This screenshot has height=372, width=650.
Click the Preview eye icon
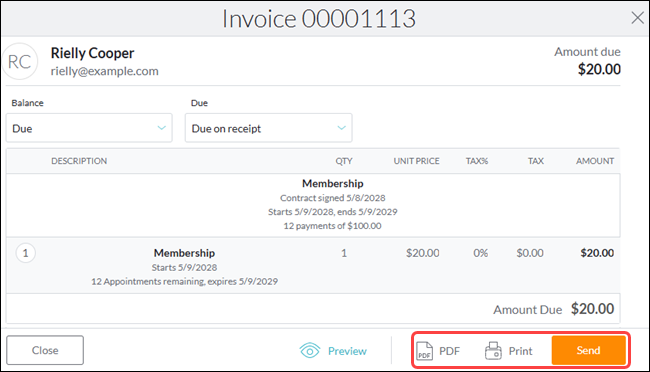tap(310, 351)
